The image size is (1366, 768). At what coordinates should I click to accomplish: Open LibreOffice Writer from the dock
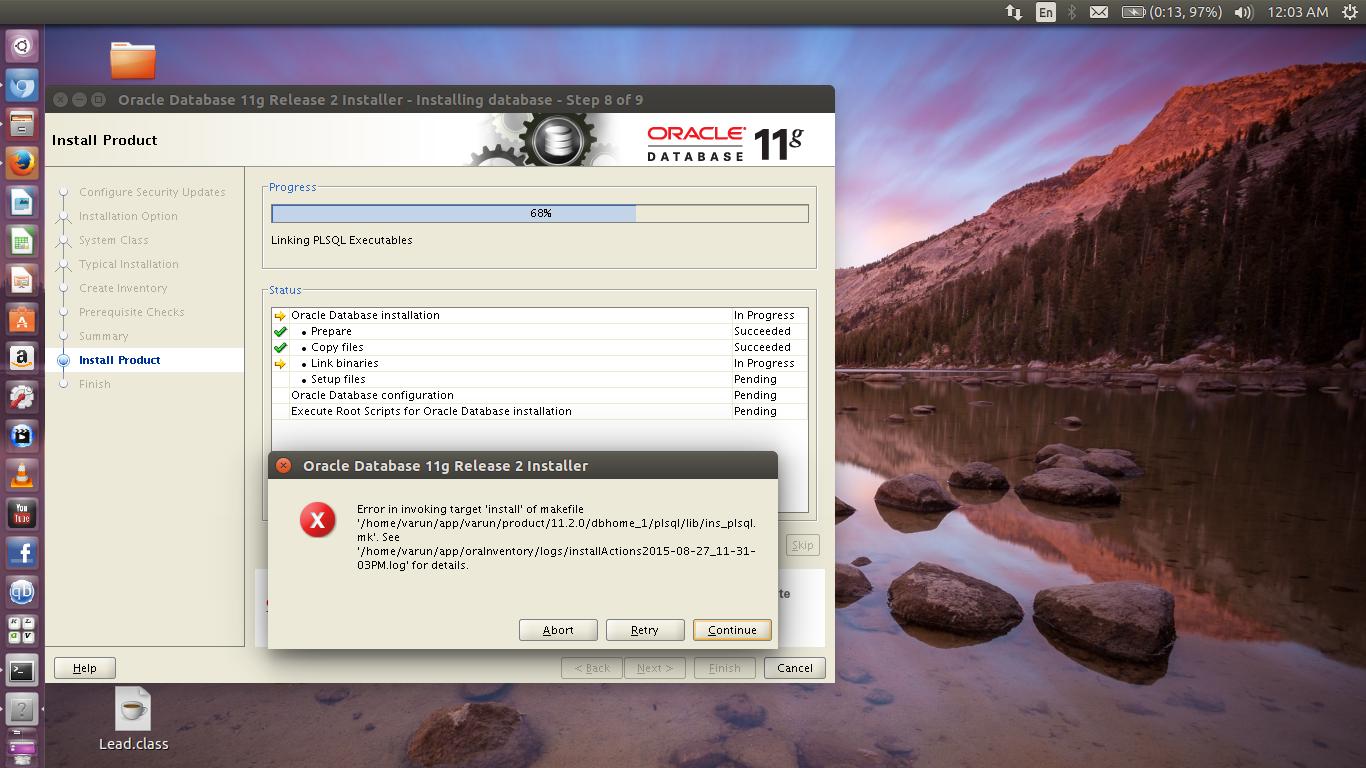[22, 202]
